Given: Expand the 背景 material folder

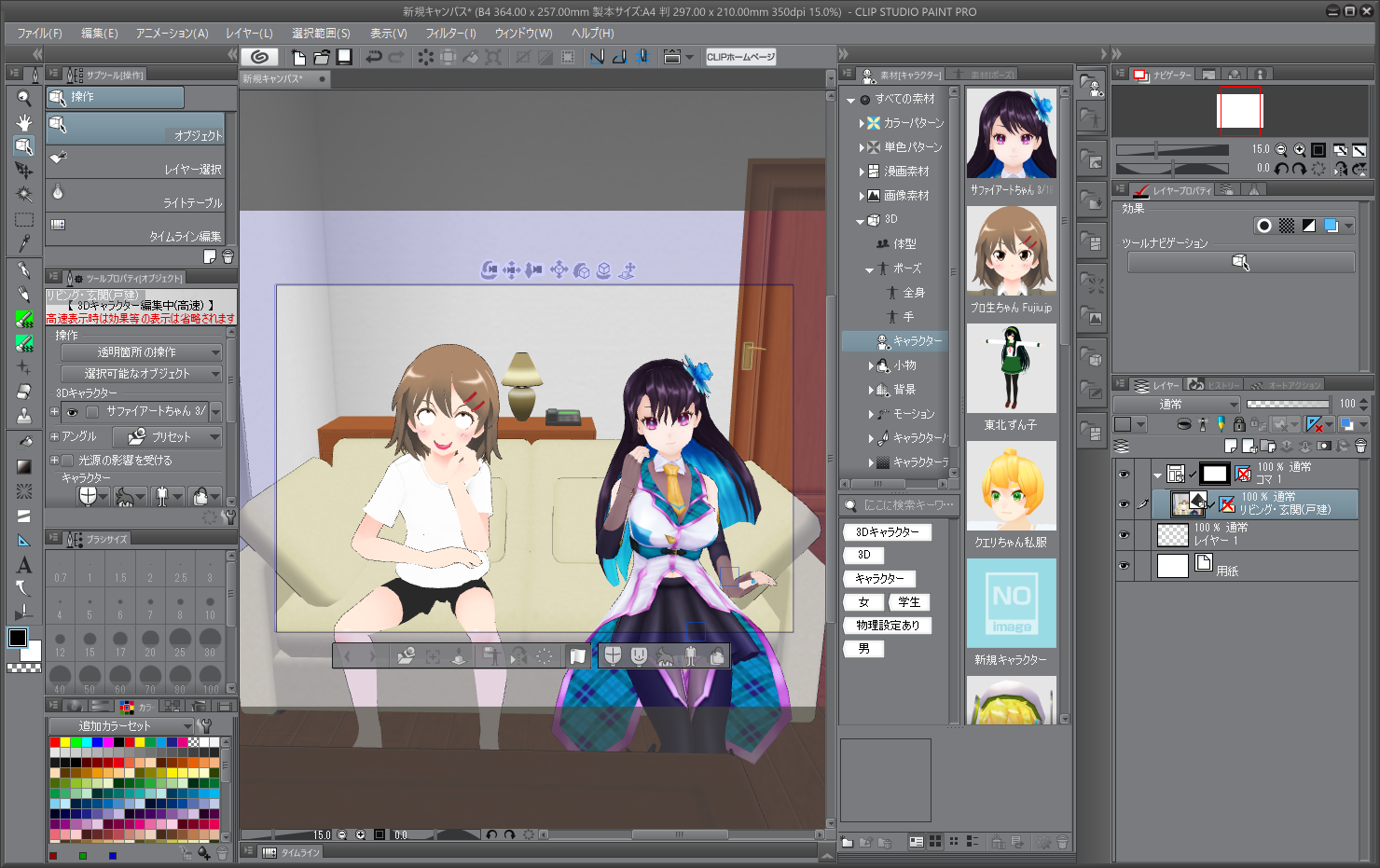Looking at the screenshot, I should click(x=871, y=390).
